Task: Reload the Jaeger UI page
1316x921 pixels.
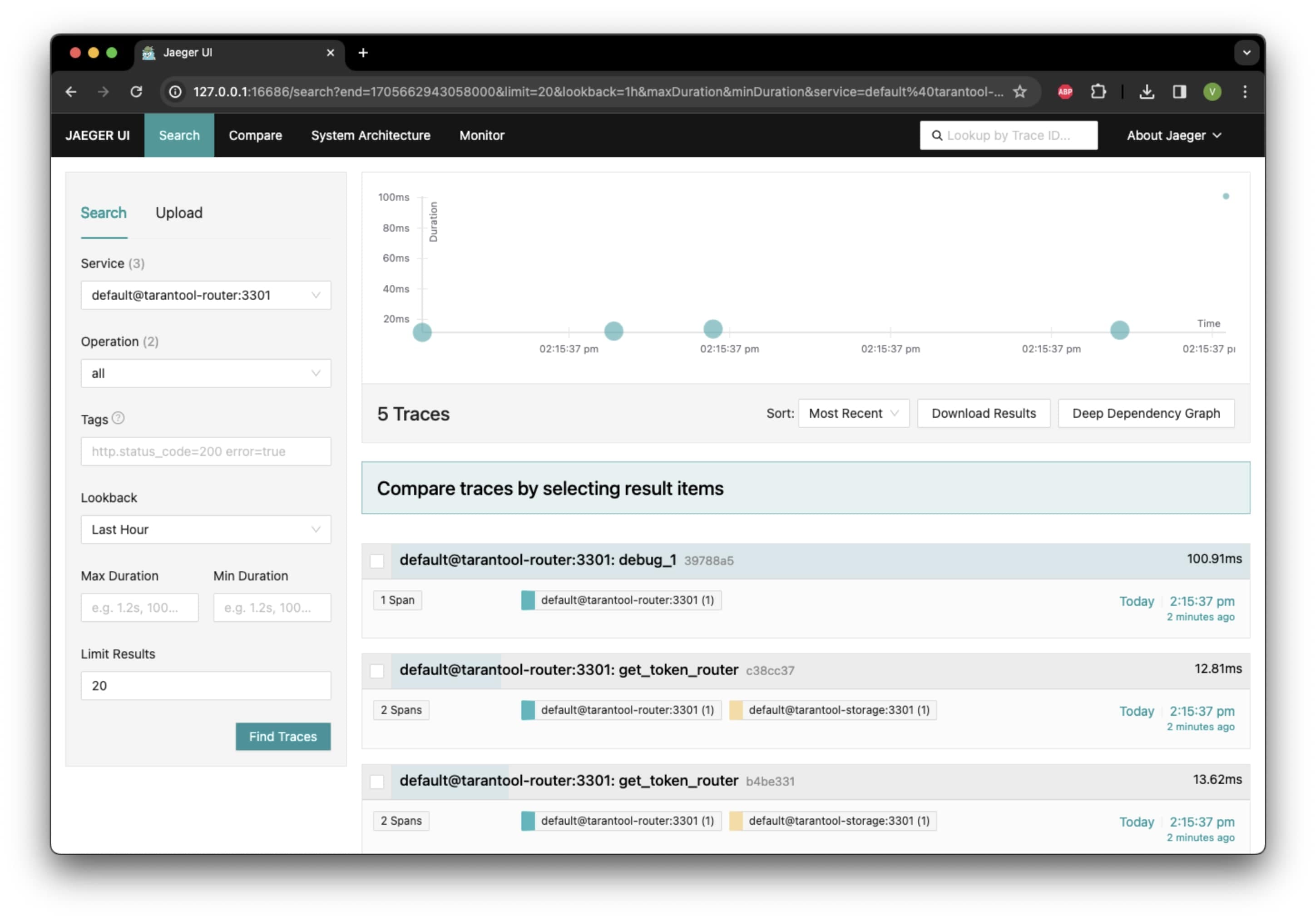Action: [x=136, y=92]
